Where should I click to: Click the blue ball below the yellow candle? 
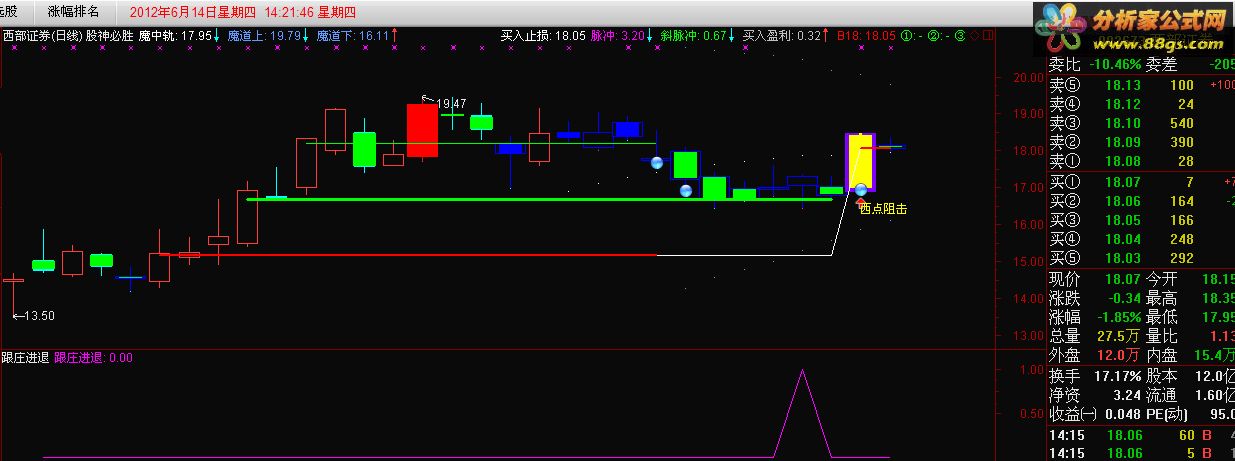pyautogui.click(x=860, y=188)
